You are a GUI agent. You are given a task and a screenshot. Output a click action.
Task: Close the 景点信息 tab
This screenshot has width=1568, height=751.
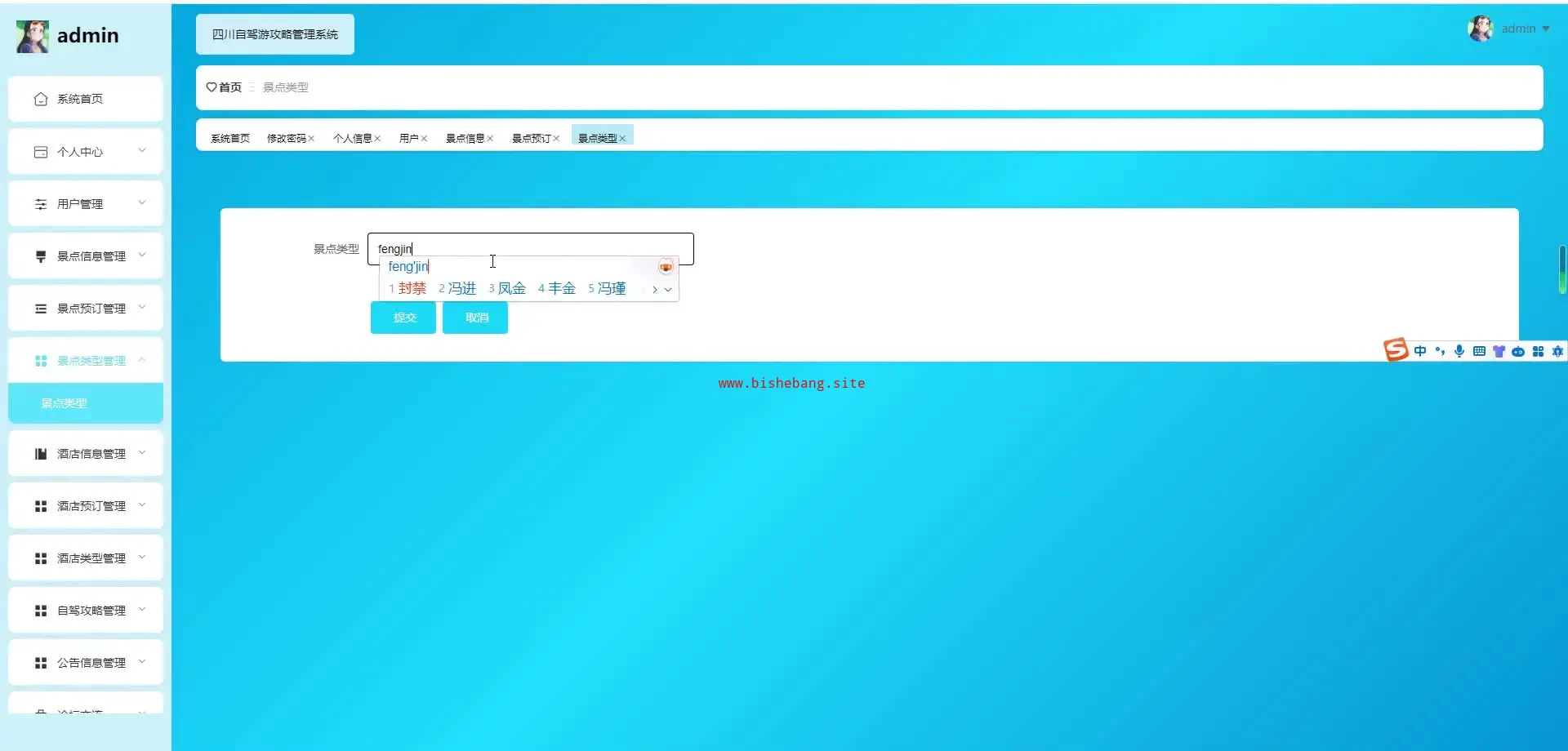coord(490,139)
